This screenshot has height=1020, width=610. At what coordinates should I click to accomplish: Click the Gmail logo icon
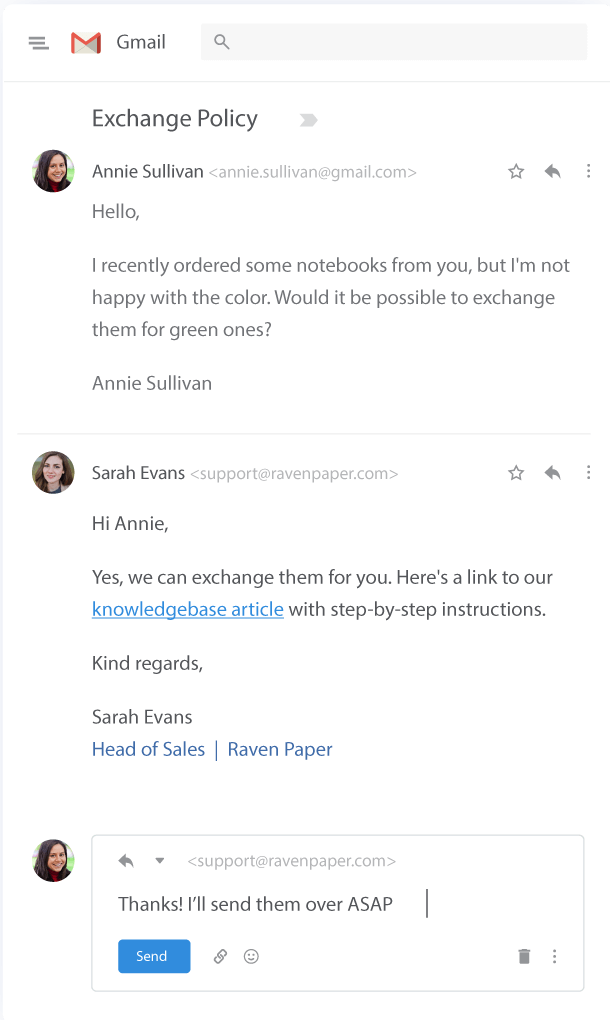(86, 43)
